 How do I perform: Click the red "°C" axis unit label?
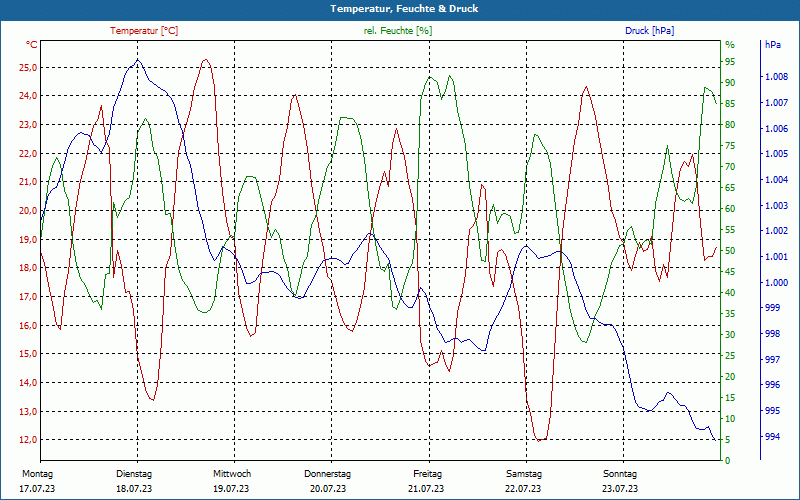(x=32, y=45)
